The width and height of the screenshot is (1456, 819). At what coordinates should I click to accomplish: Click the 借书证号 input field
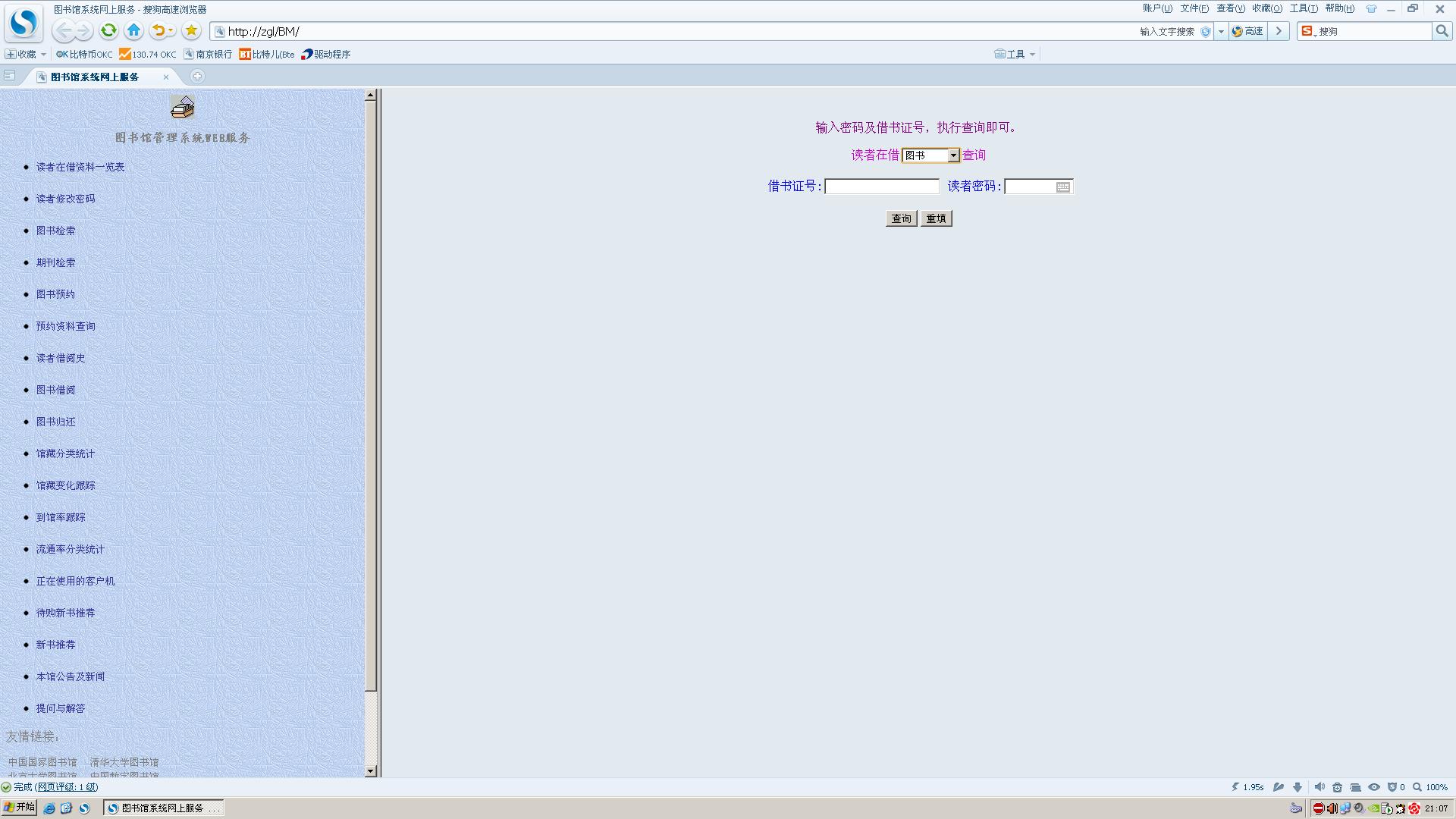(x=881, y=187)
